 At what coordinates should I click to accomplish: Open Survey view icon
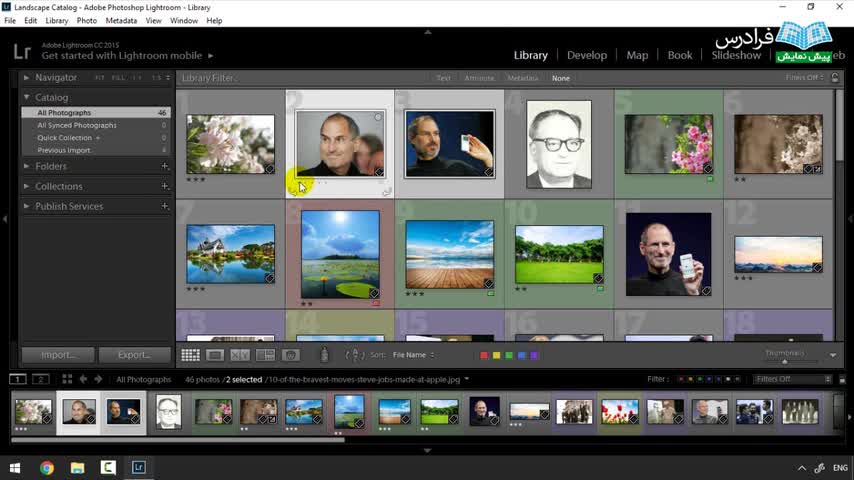[265, 355]
